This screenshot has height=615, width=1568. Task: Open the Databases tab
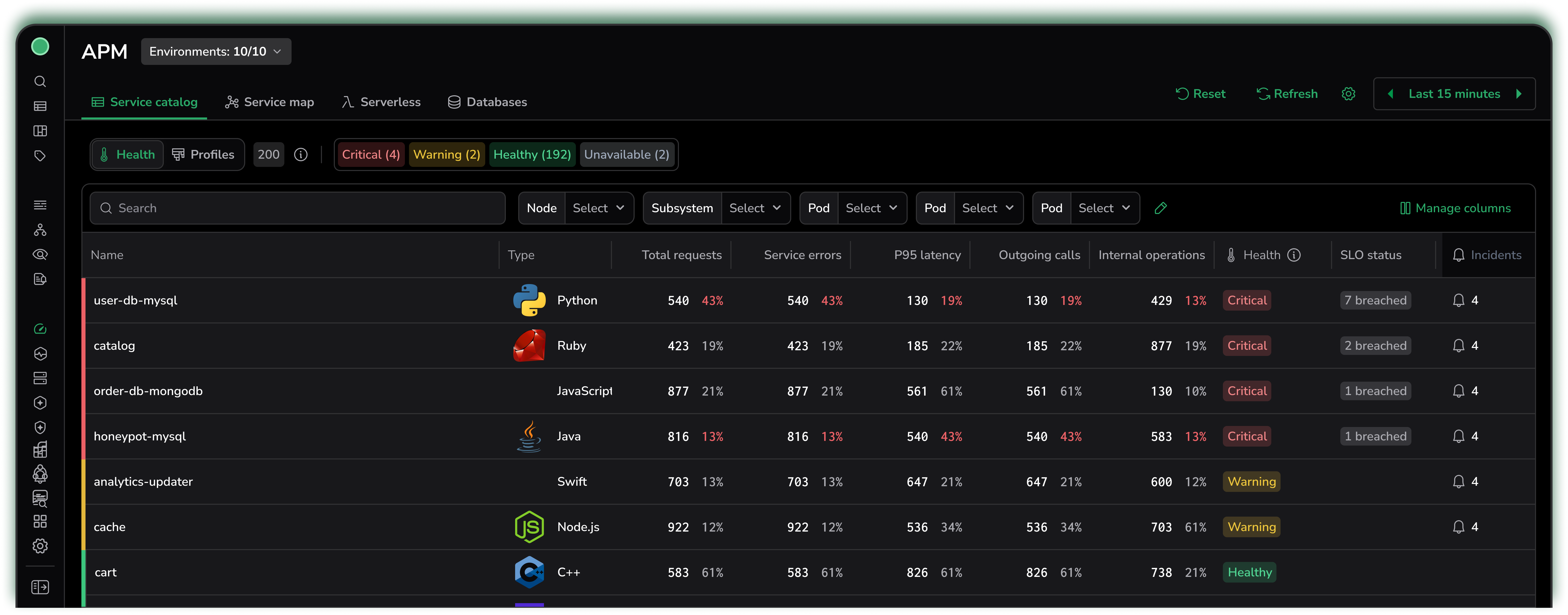[x=487, y=102]
